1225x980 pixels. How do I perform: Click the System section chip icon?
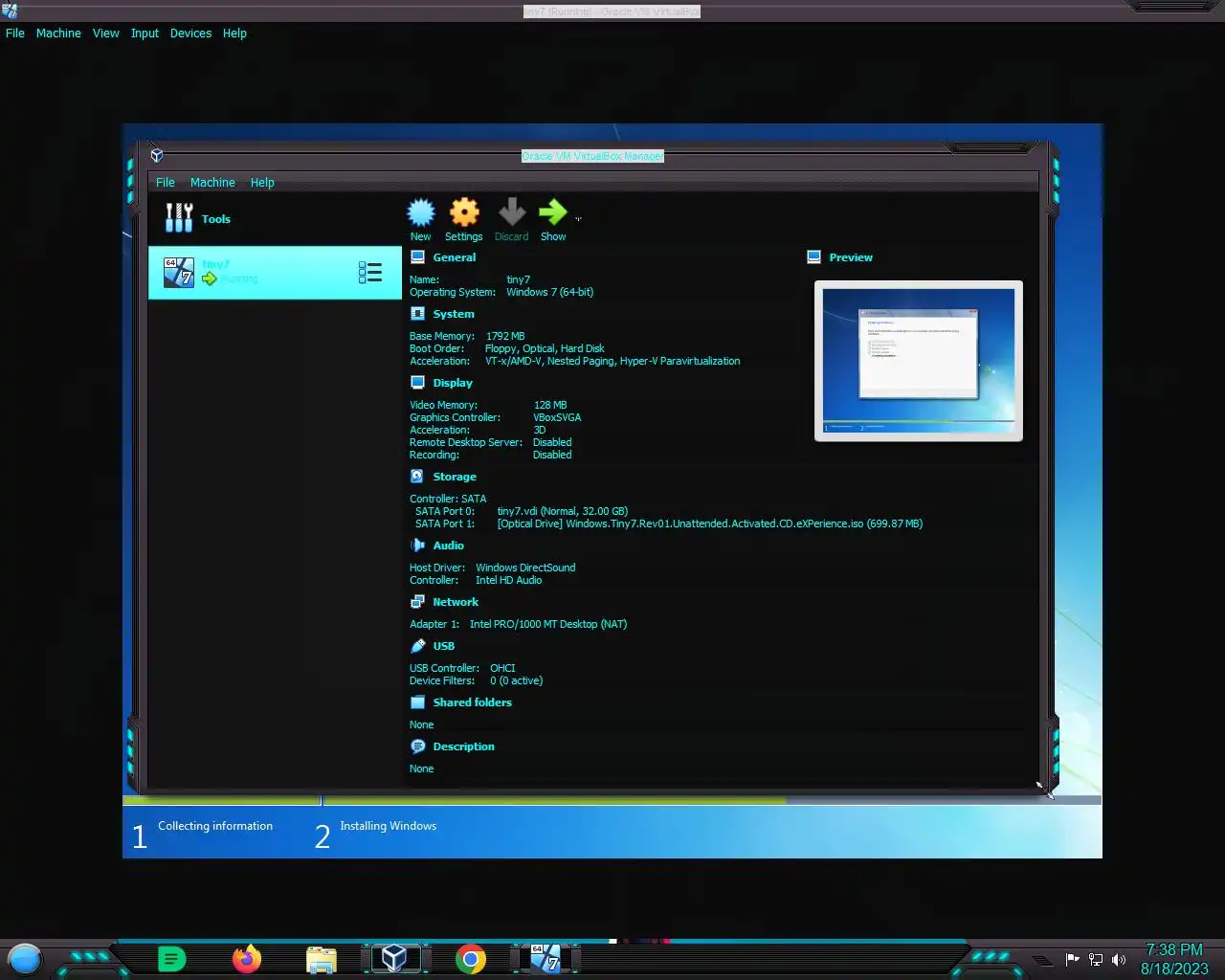[417, 314]
